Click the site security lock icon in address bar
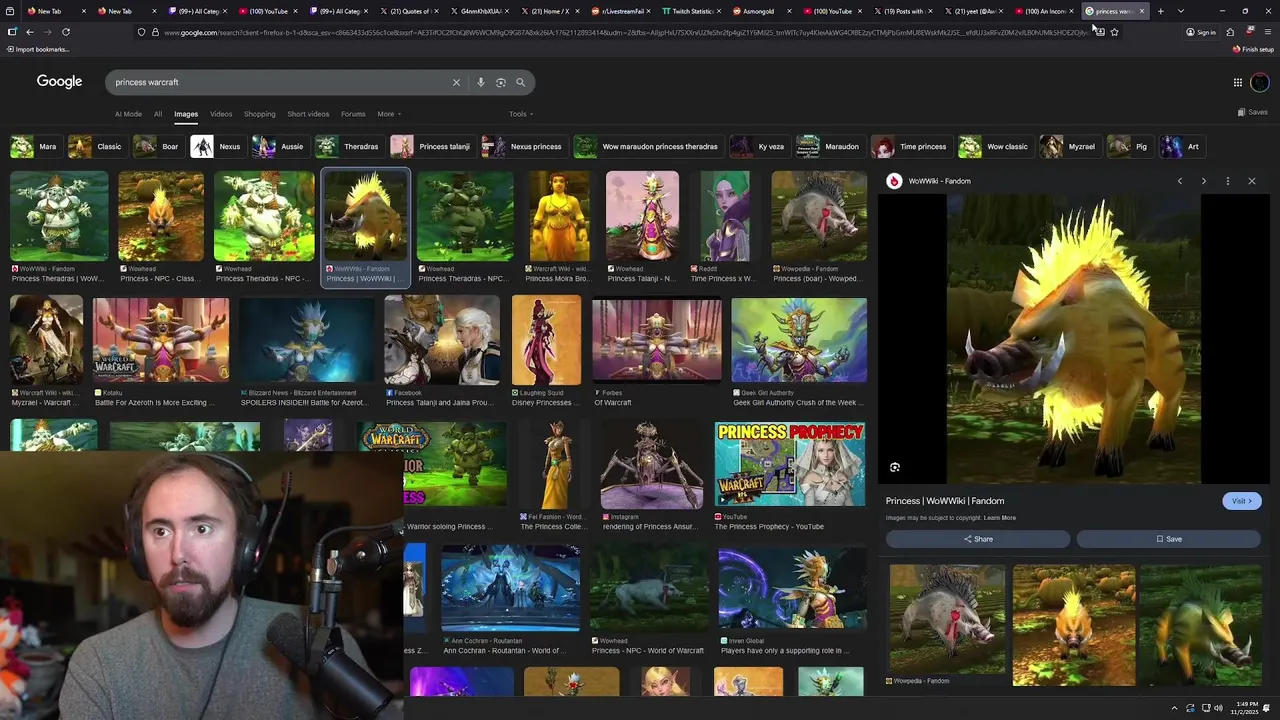This screenshot has height=720, width=1280. (x=153, y=32)
